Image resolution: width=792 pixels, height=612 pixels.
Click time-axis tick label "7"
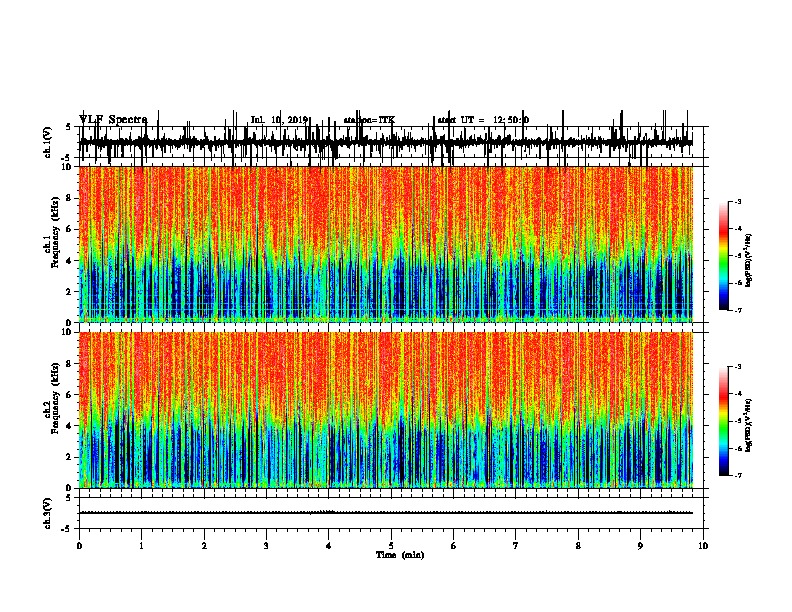point(516,546)
